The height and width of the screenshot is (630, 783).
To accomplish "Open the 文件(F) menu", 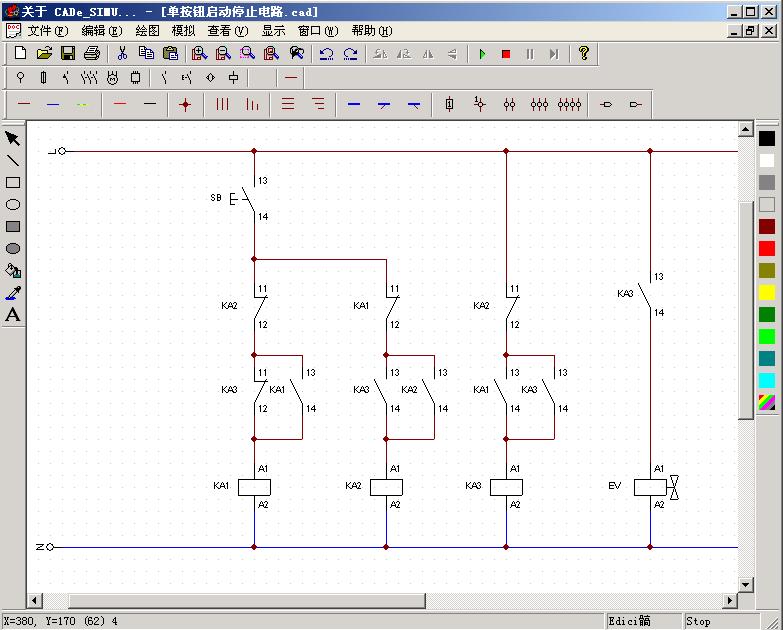I will 47,31.
